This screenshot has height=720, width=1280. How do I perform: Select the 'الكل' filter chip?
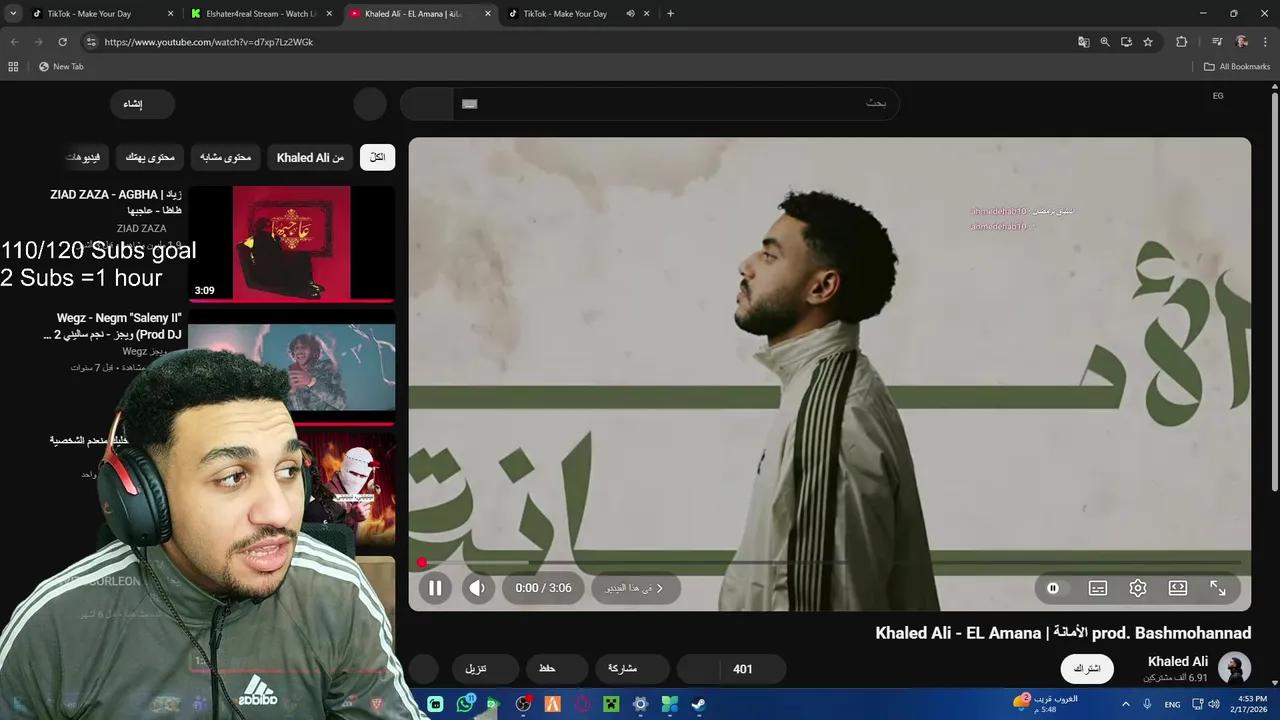(377, 157)
